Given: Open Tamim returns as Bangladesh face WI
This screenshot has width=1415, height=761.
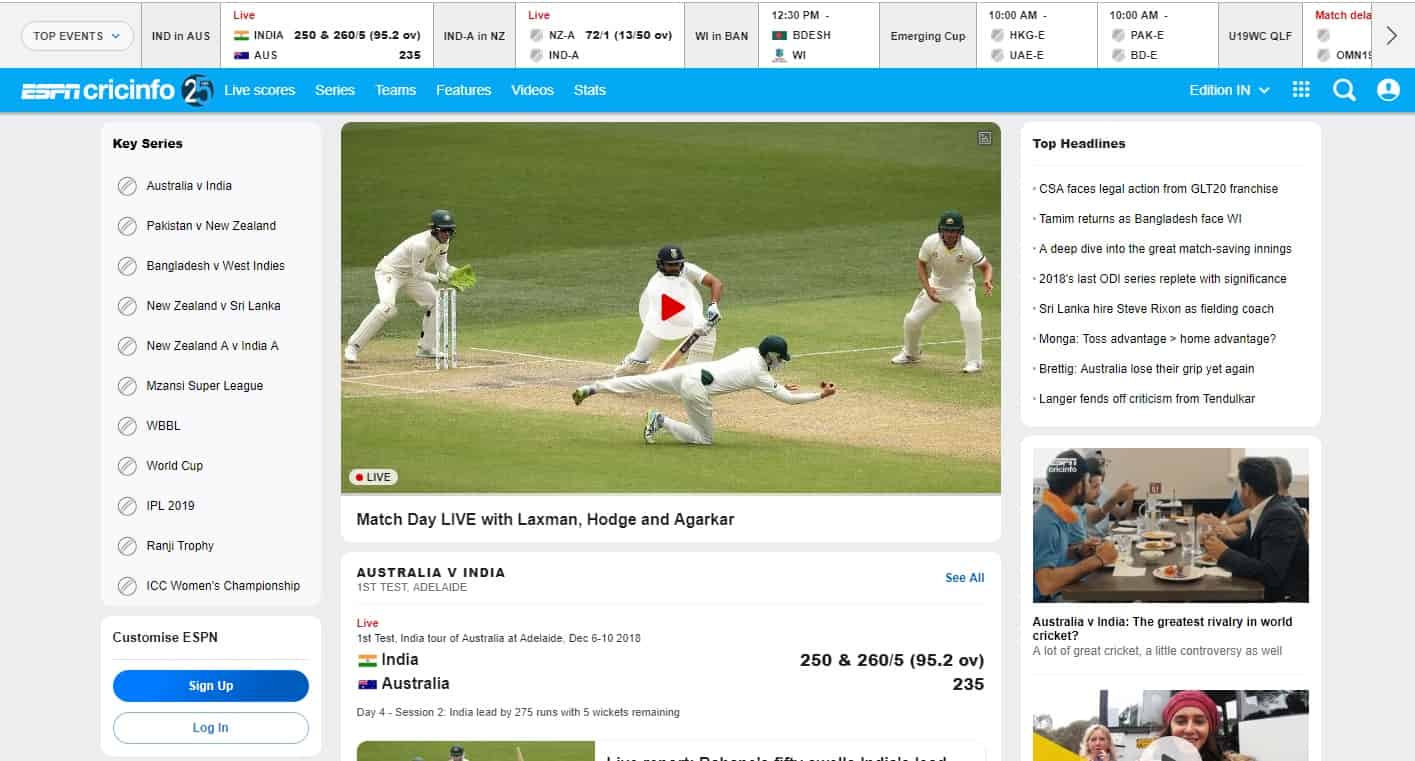Looking at the screenshot, I should 1140,219.
